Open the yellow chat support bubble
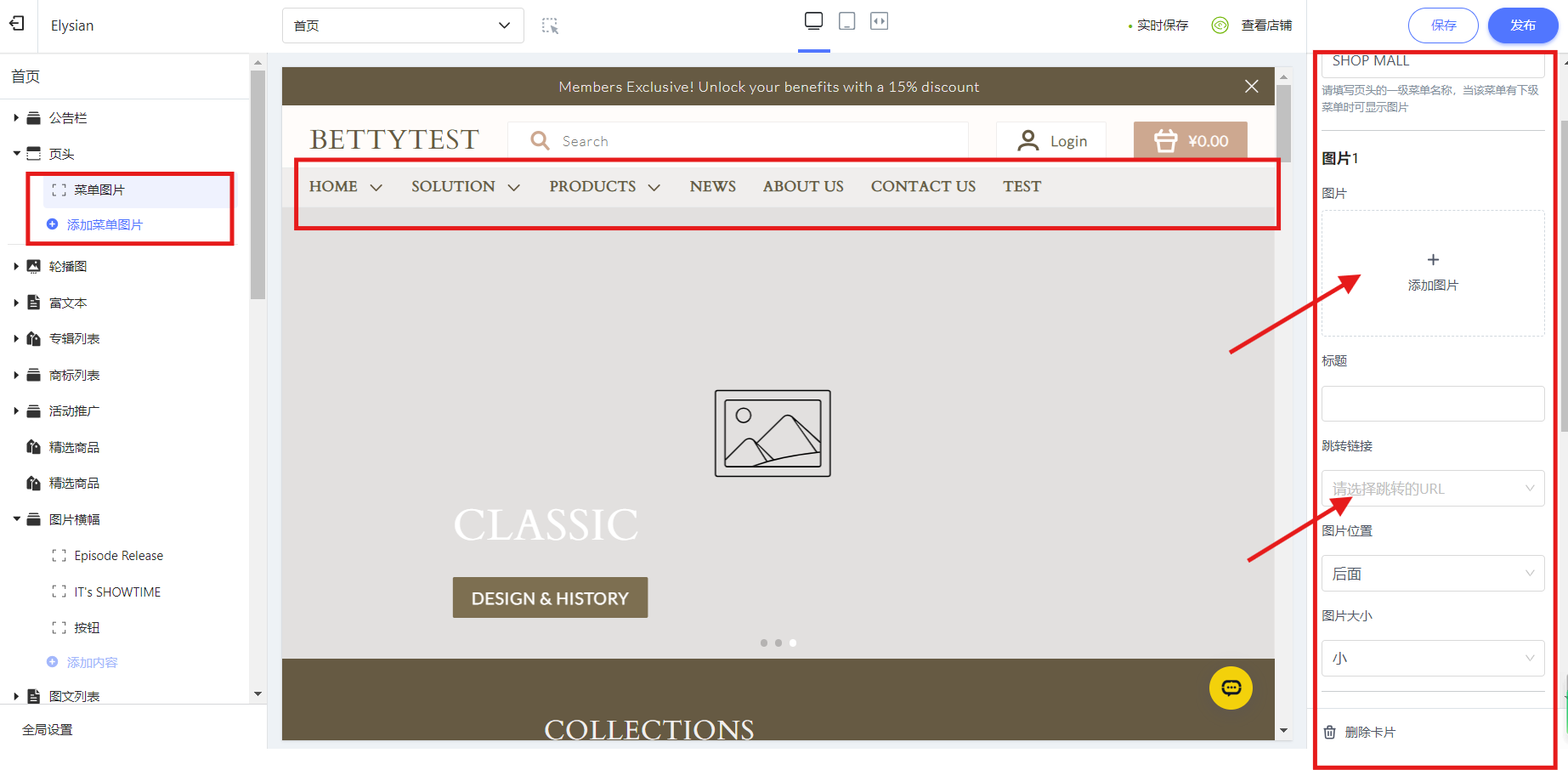This screenshot has height=770, width=1568. 1230,688
